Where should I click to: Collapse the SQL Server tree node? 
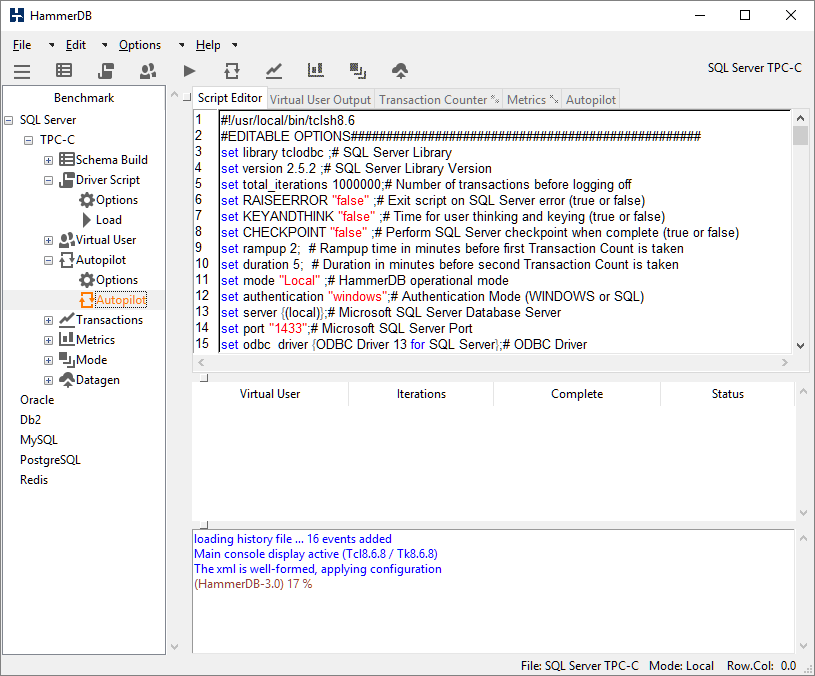(9, 121)
